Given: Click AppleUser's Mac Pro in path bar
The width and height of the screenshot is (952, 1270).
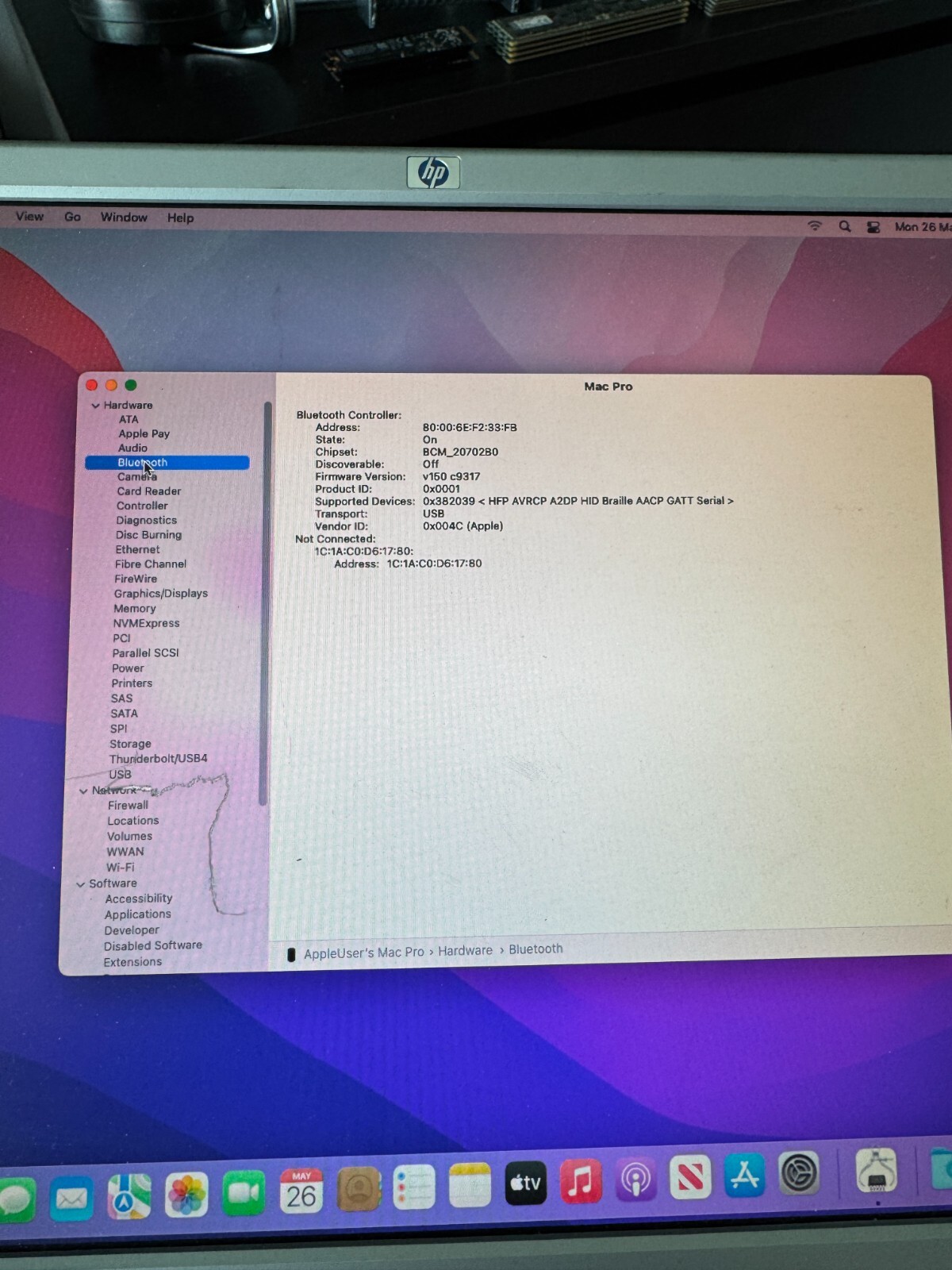Looking at the screenshot, I should pyautogui.click(x=364, y=952).
